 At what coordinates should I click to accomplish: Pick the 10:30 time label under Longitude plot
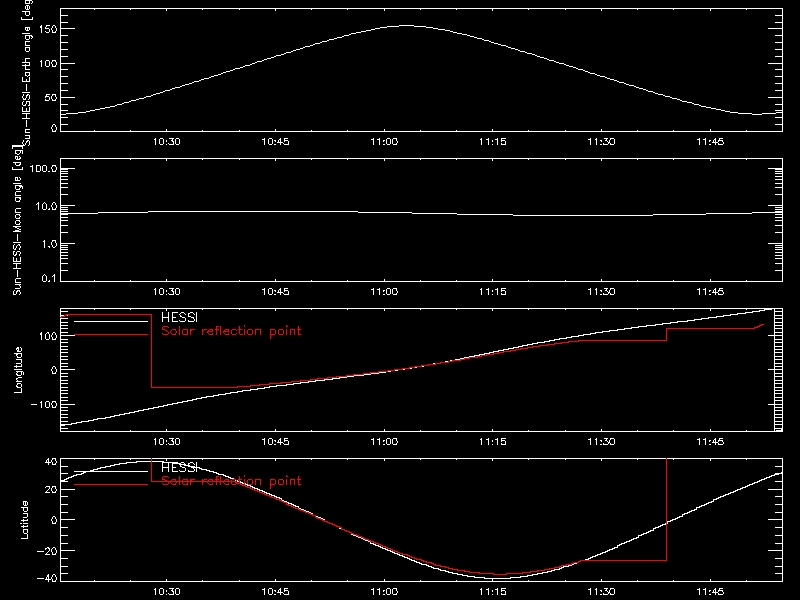point(167,442)
